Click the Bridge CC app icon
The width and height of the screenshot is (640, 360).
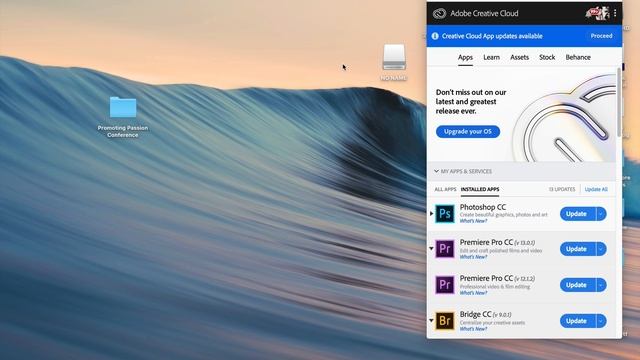[x=444, y=320]
